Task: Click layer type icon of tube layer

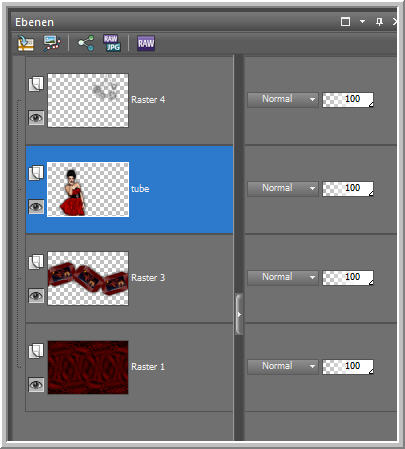Action: pos(36,173)
